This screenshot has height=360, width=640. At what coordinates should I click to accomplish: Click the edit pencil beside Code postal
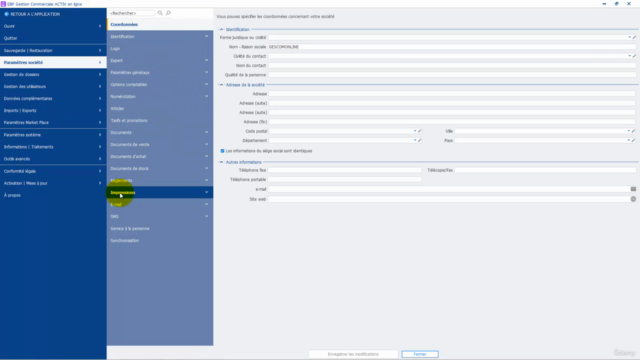[420, 131]
